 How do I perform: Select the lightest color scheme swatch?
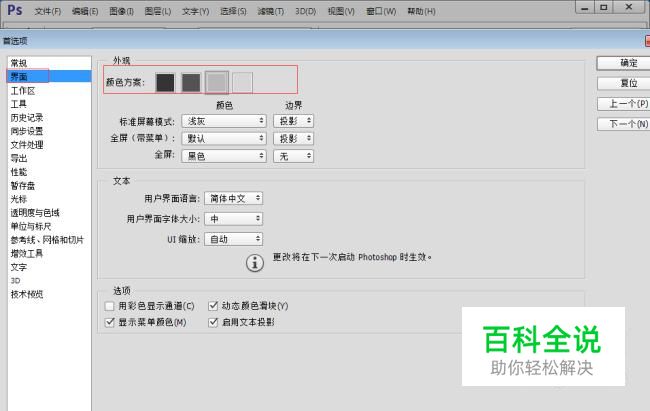pos(243,82)
